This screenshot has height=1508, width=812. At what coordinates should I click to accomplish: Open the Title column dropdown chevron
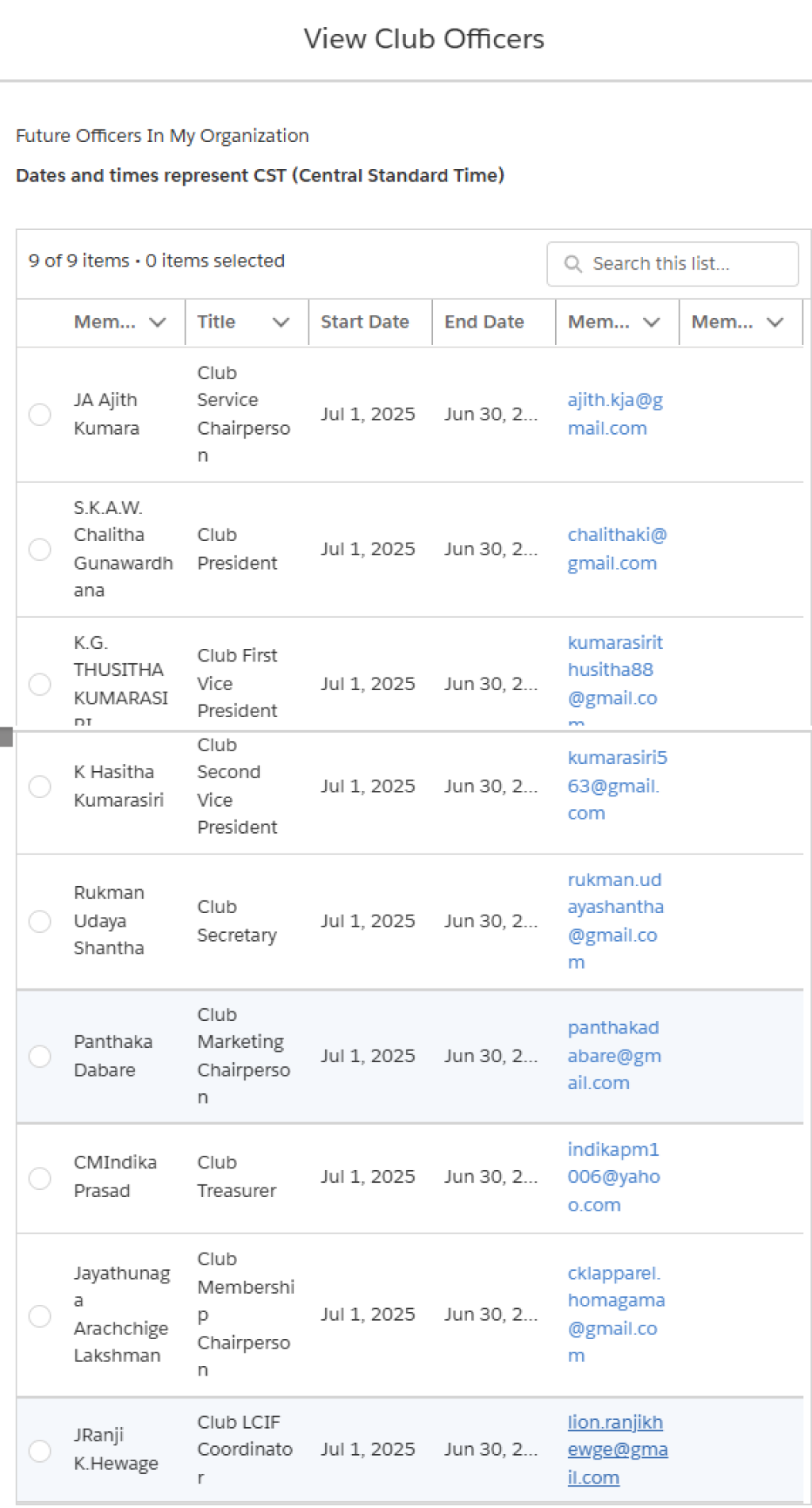click(x=281, y=322)
